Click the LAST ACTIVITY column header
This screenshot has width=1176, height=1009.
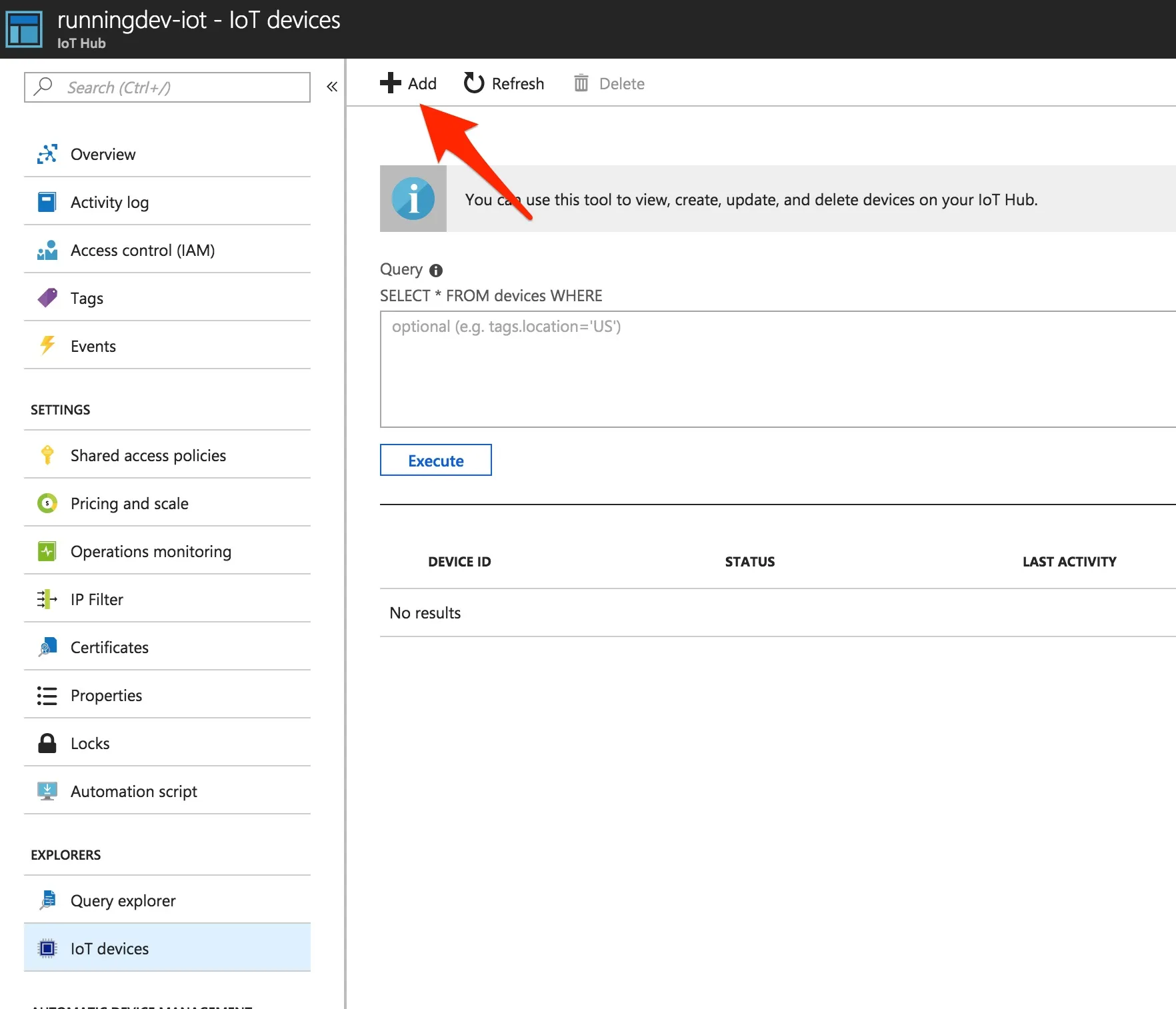[x=1069, y=562]
